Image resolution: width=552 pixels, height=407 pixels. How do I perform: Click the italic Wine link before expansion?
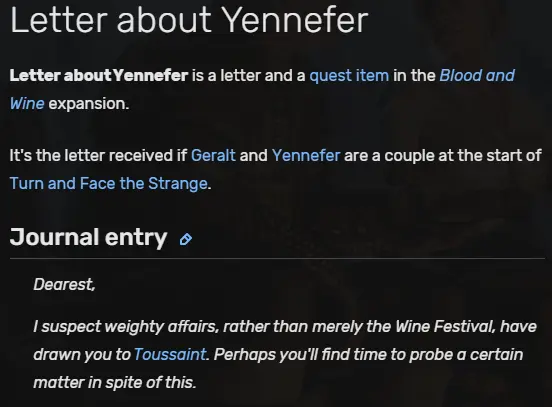click(x=27, y=104)
